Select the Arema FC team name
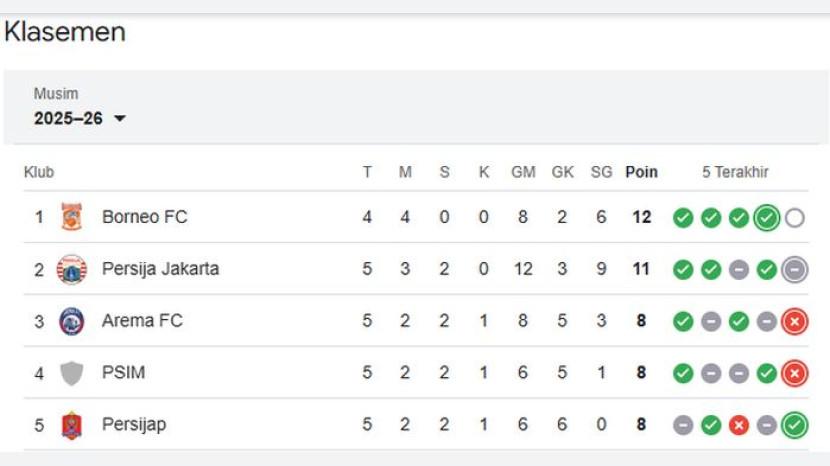 tap(142, 321)
